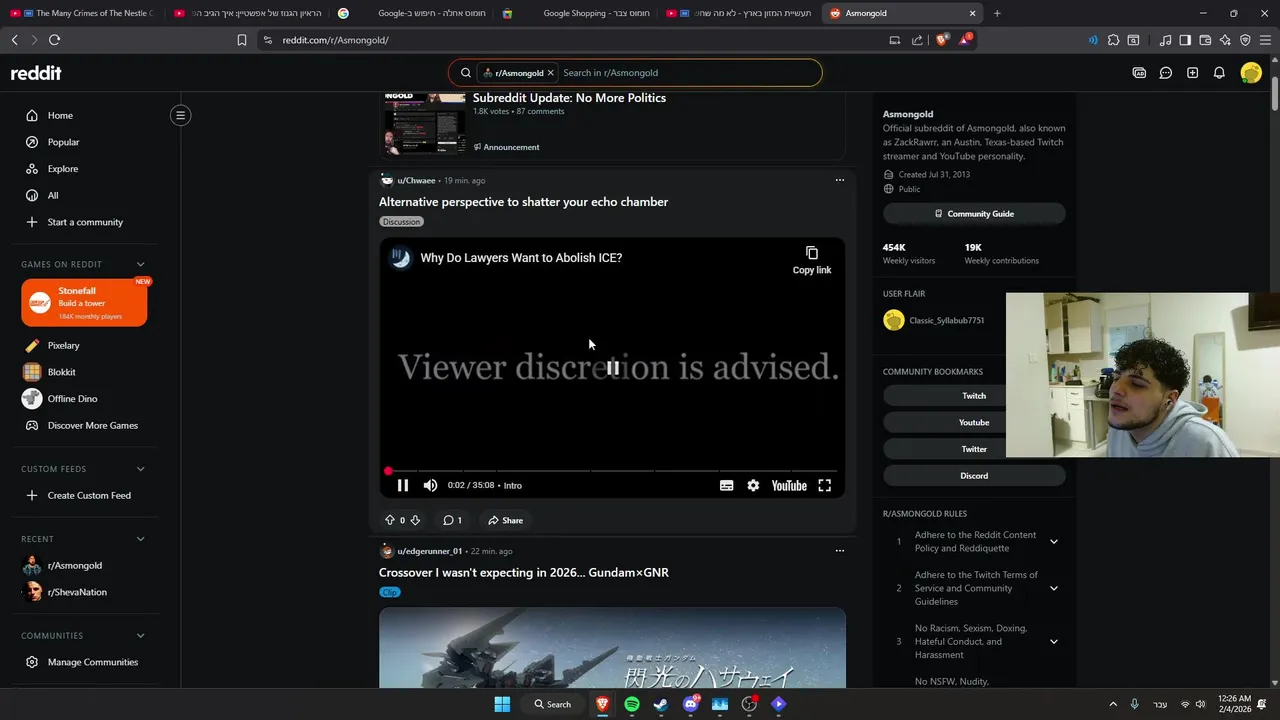This screenshot has height=720, width=1280.
Task: Open the Twitch community bookmark
Action: (x=974, y=396)
